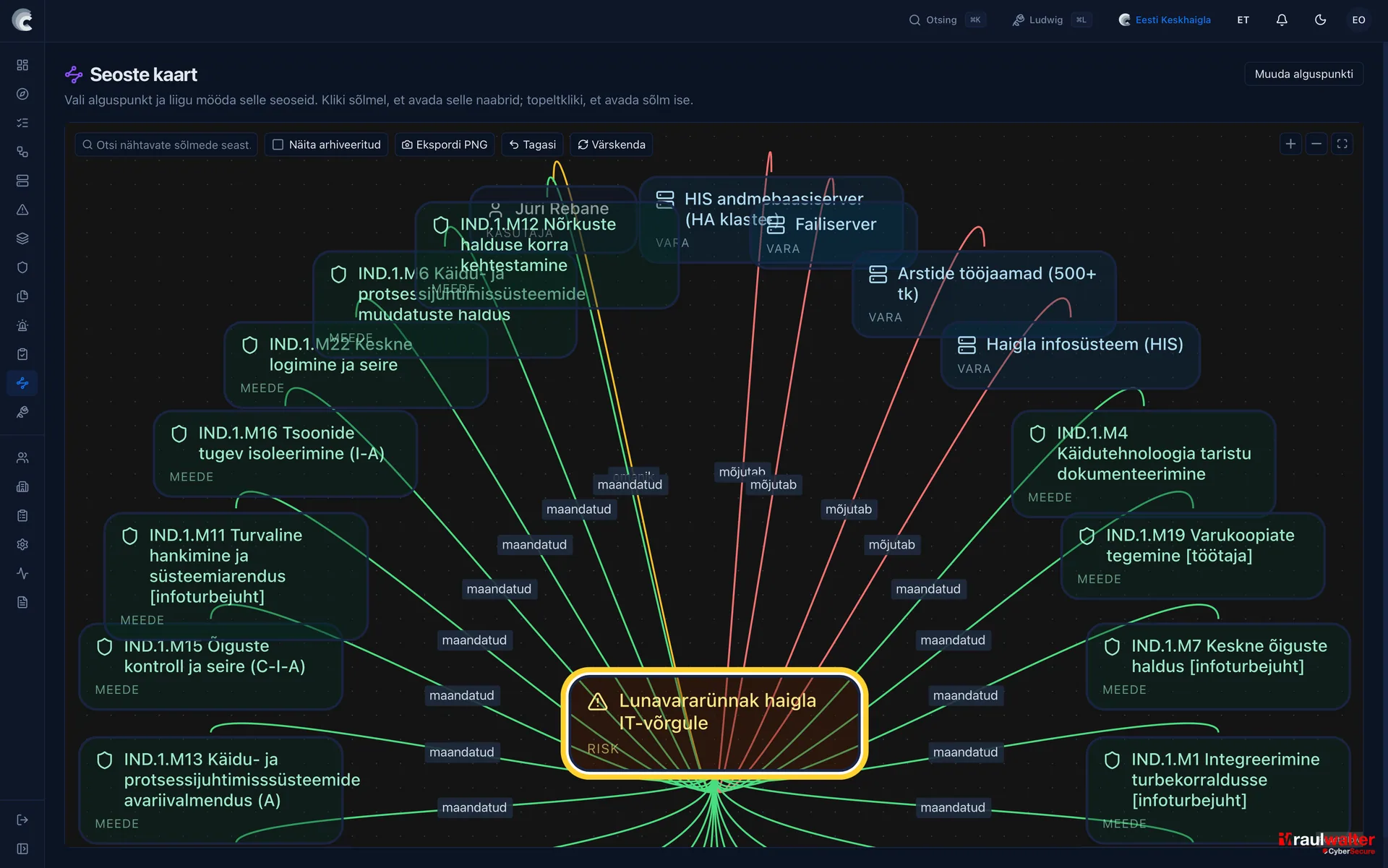The height and width of the screenshot is (868, 1388).
Task: Open the activity pulse icon in sidebar
Action: click(22, 573)
